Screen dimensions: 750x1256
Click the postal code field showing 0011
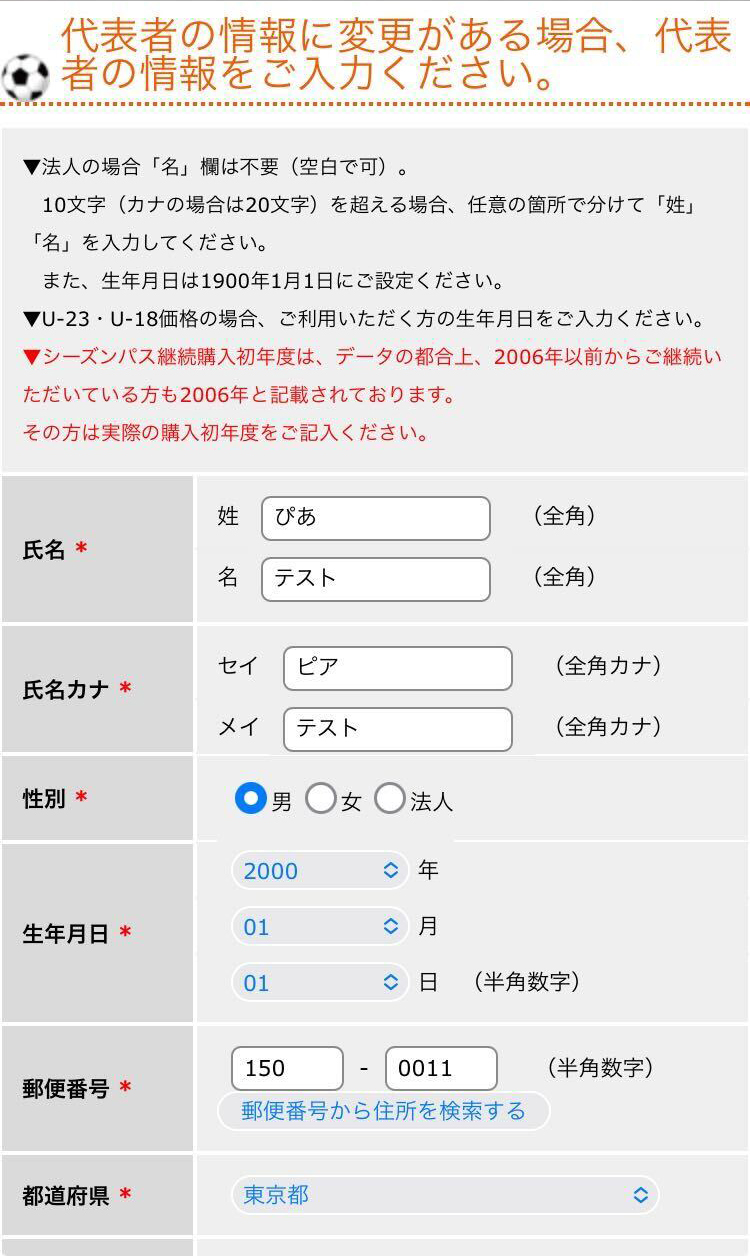click(x=441, y=1068)
